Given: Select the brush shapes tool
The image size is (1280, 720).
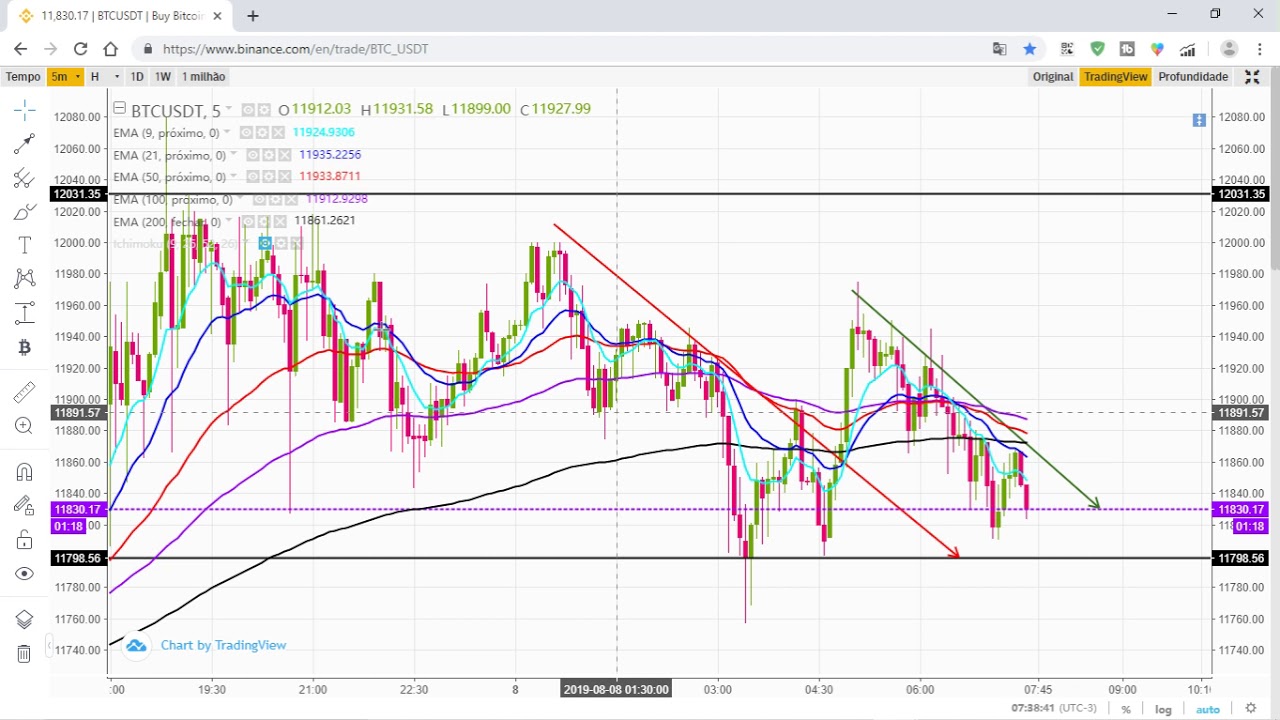Looking at the screenshot, I should pos(25,211).
